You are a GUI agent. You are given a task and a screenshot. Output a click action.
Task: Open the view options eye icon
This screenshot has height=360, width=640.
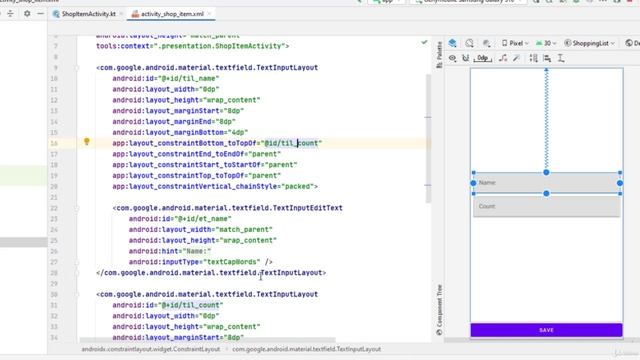click(452, 58)
